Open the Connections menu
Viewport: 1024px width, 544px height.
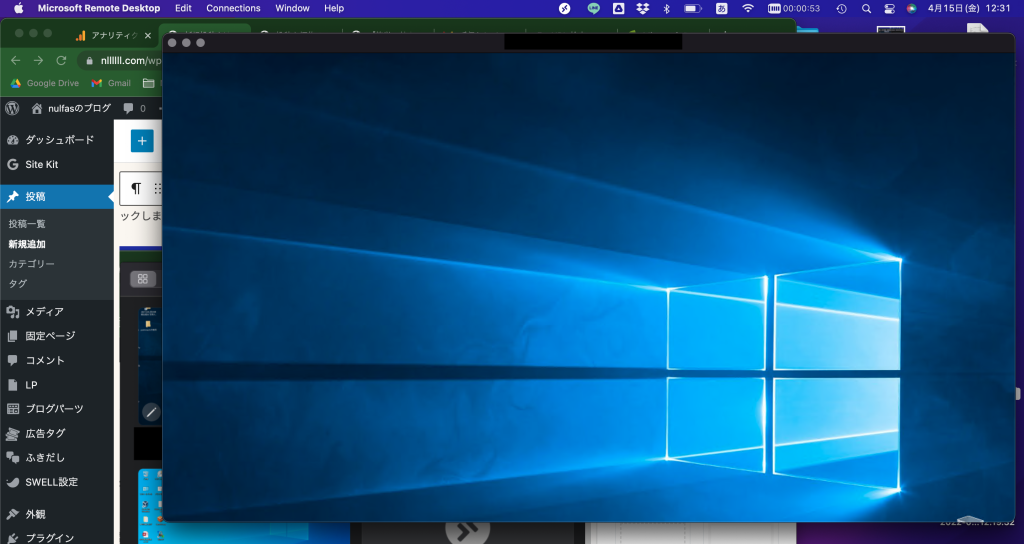pos(233,8)
